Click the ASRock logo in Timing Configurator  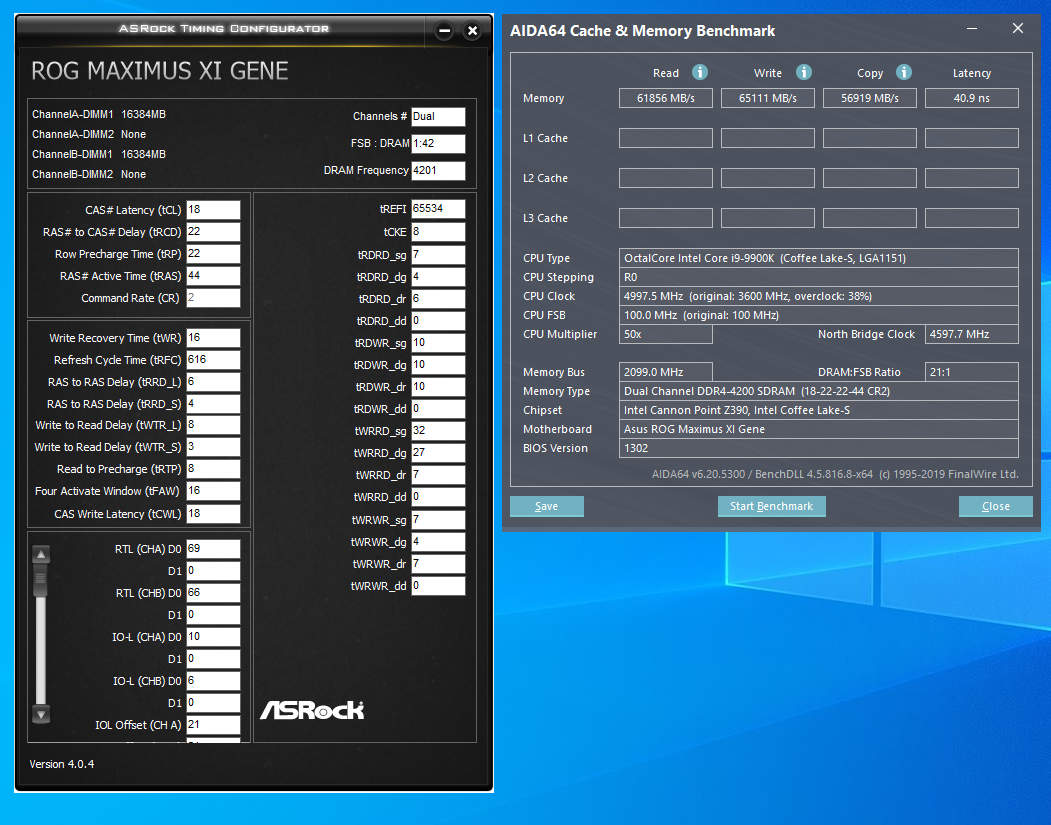coord(312,710)
